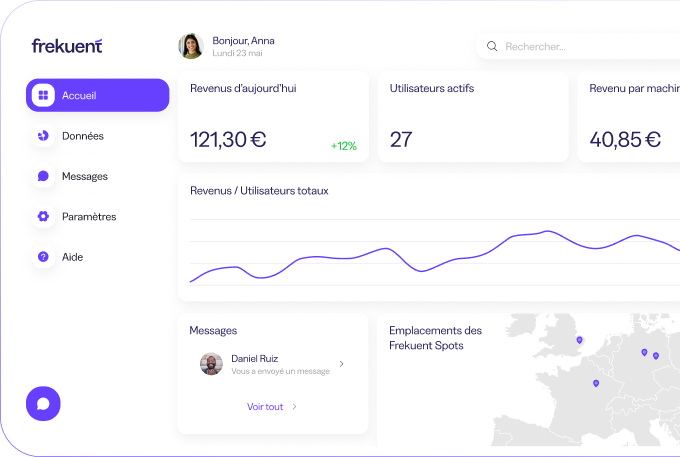Go to Paramètres menu item

[x=89, y=216]
